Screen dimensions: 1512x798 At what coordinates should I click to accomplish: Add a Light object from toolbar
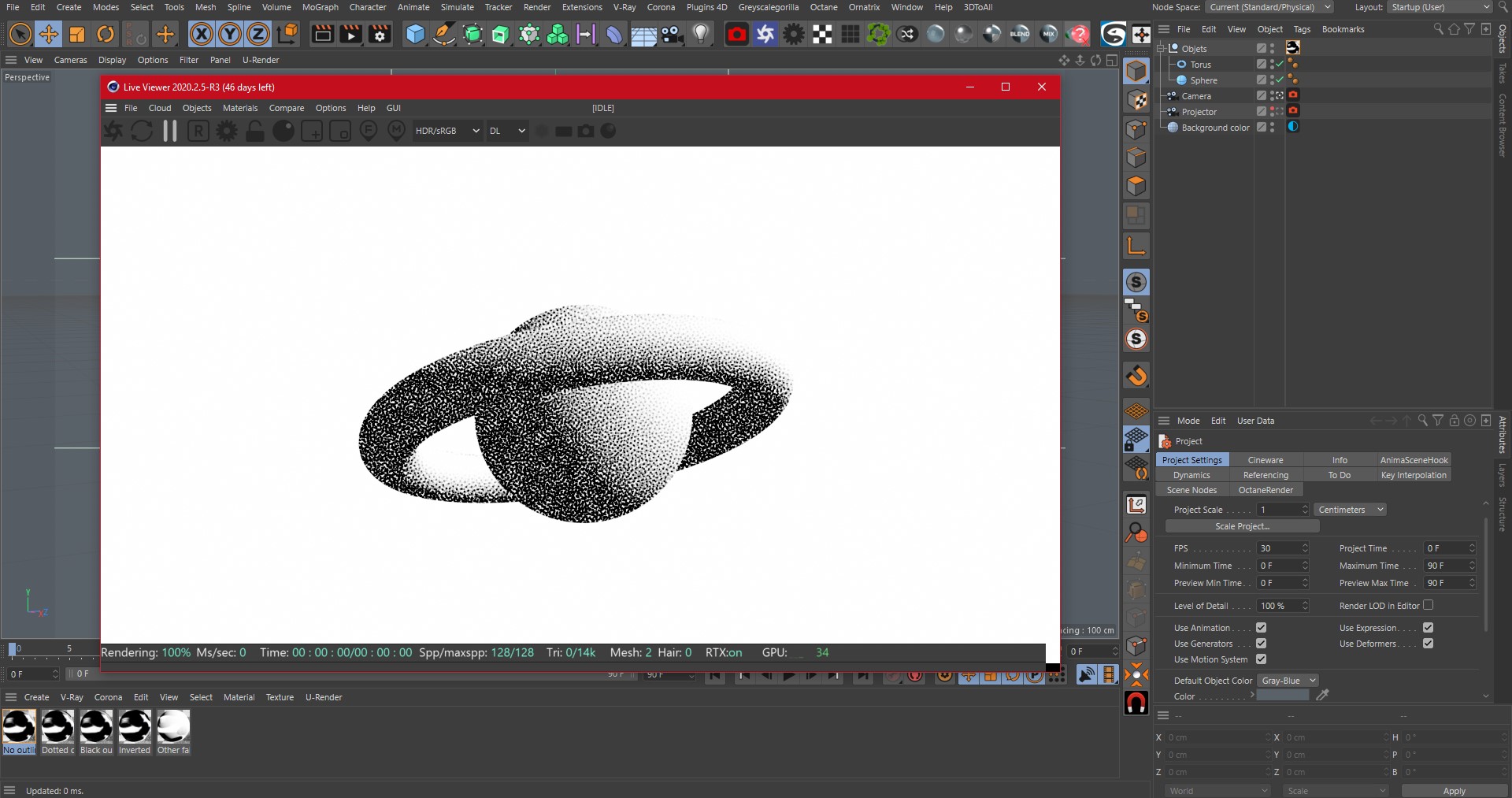(700, 34)
